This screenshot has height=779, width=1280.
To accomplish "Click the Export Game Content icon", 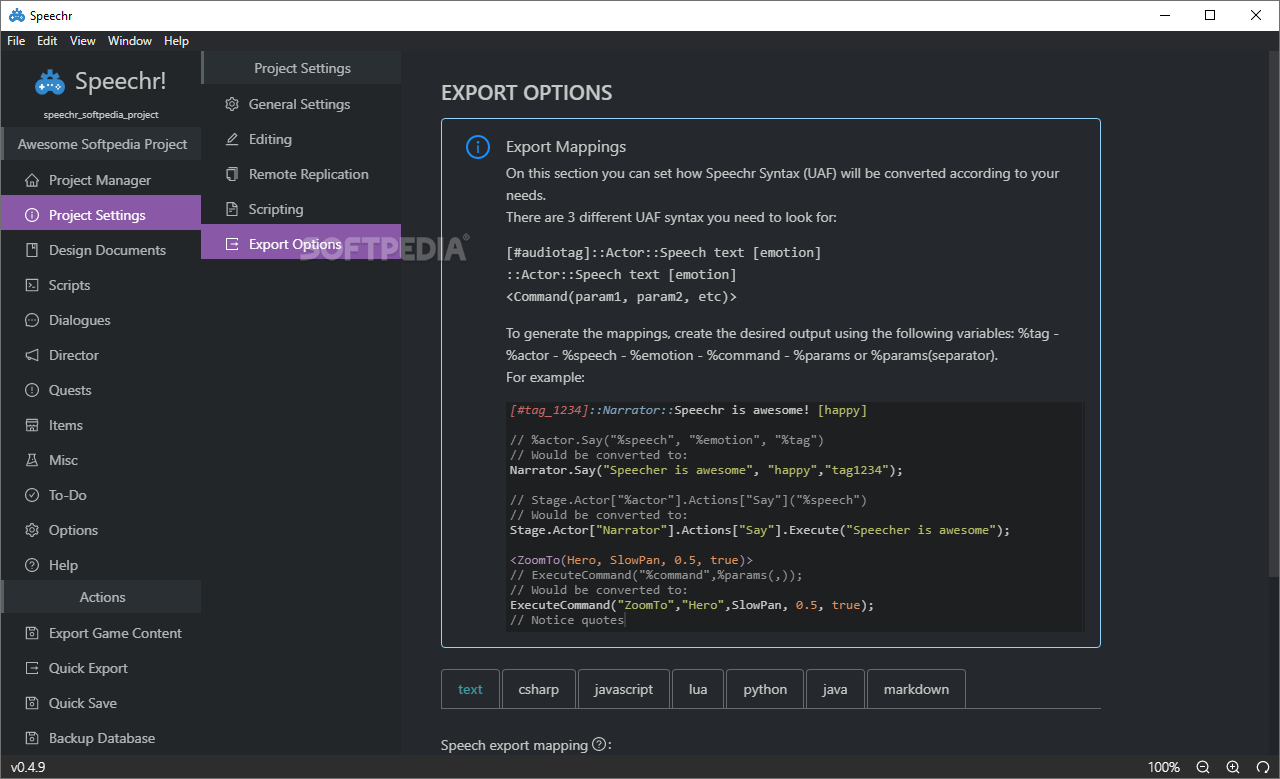I will (x=31, y=633).
